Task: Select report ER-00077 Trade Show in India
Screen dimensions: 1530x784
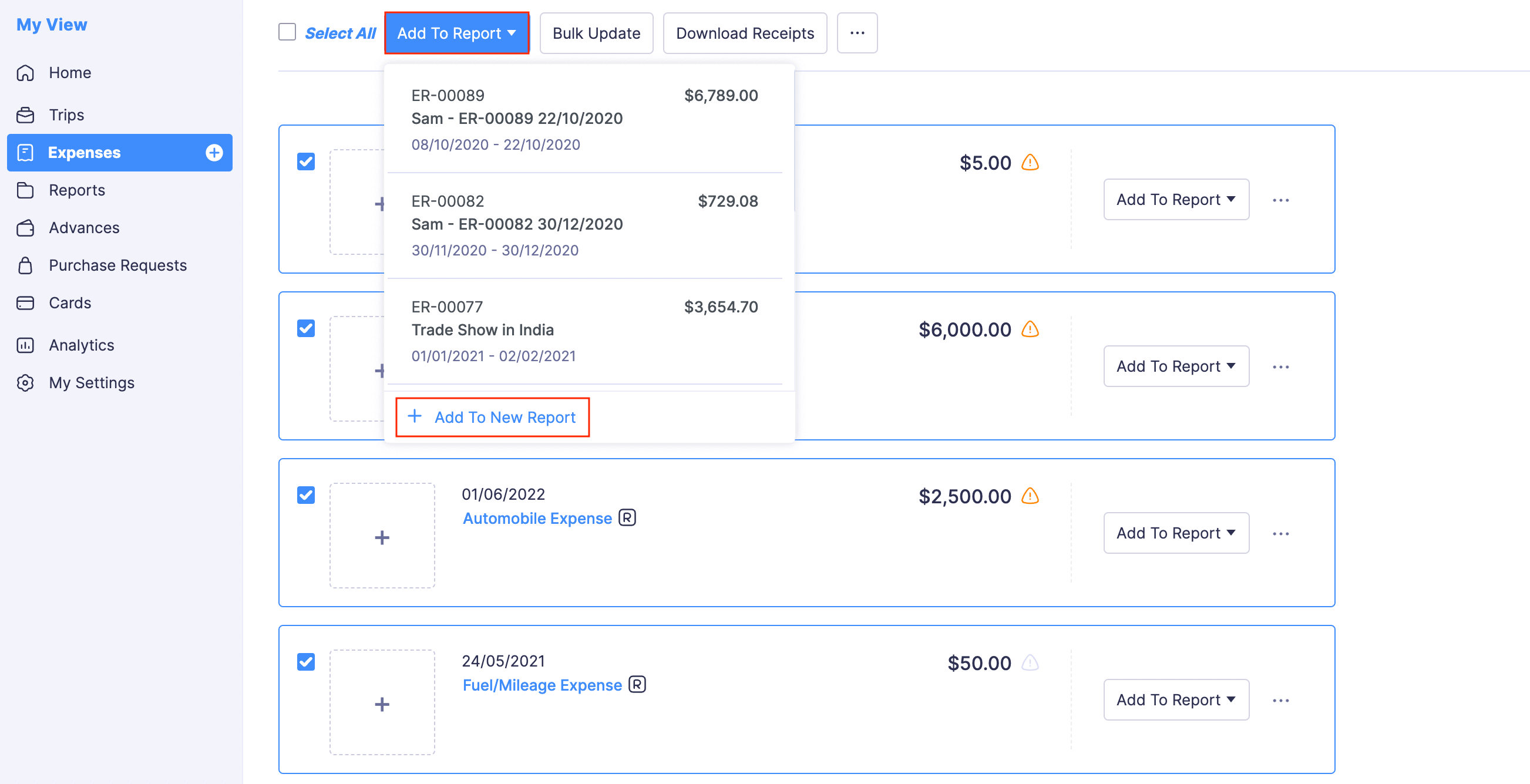Action: pyautogui.click(x=585, y=329)
